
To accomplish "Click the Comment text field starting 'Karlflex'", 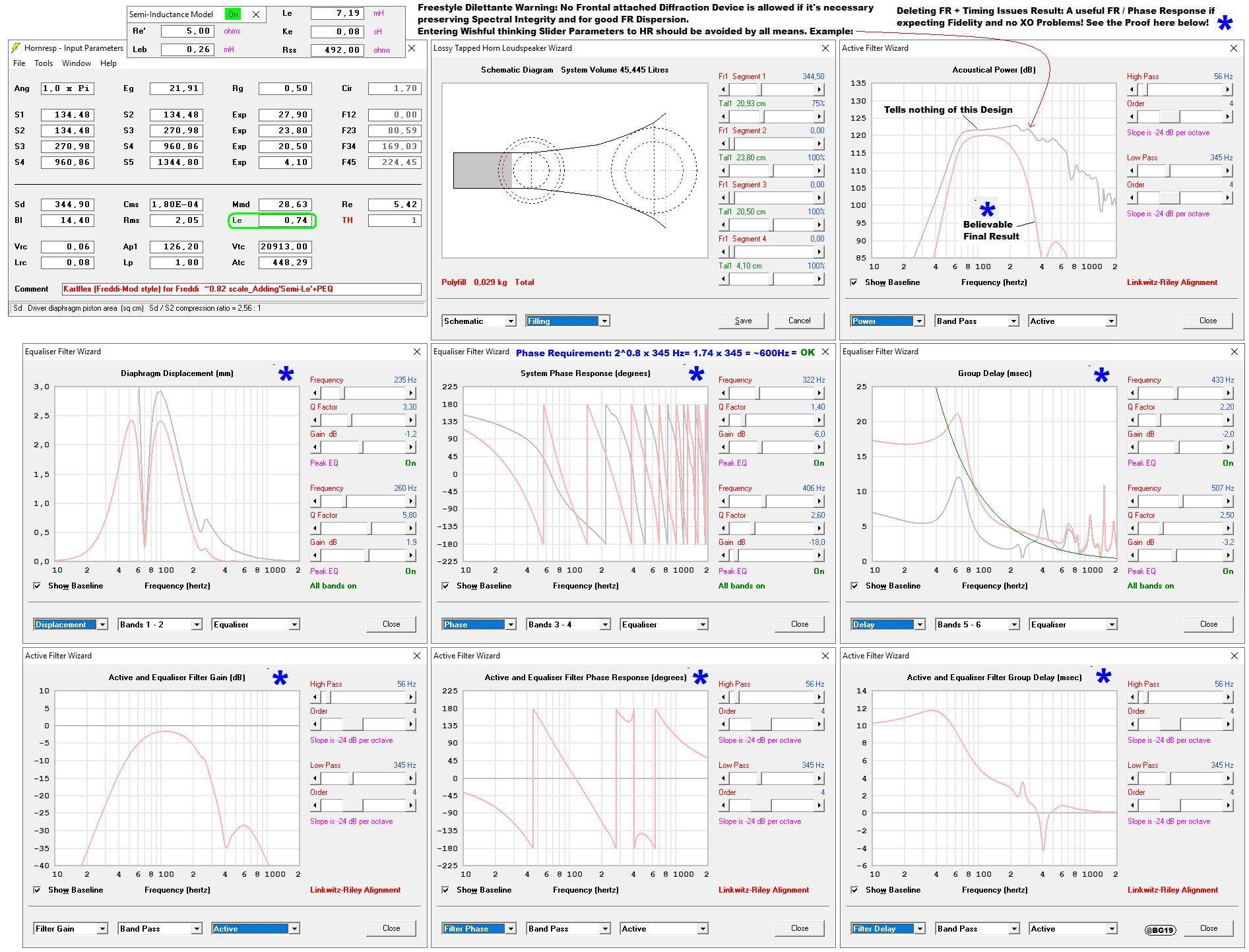I will click(241, 289).
